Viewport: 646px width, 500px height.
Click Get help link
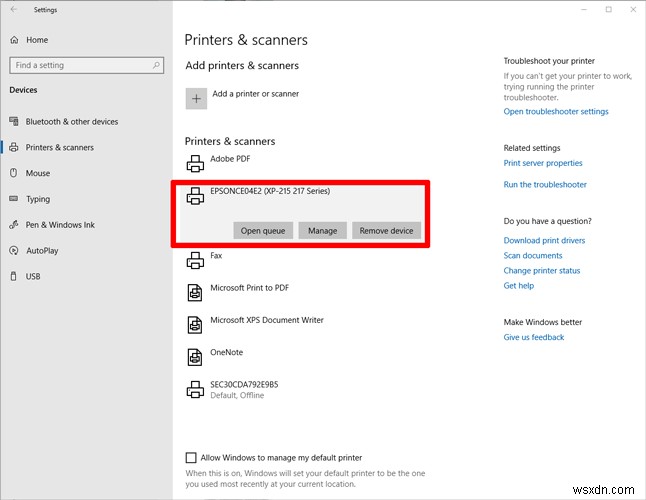519,286
